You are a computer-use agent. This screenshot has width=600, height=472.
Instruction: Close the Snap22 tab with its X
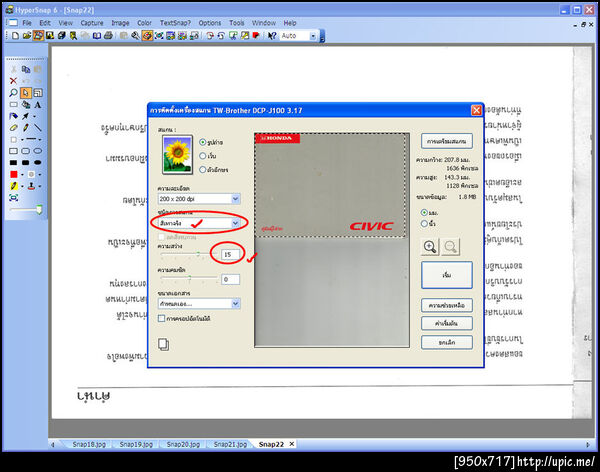292,444
